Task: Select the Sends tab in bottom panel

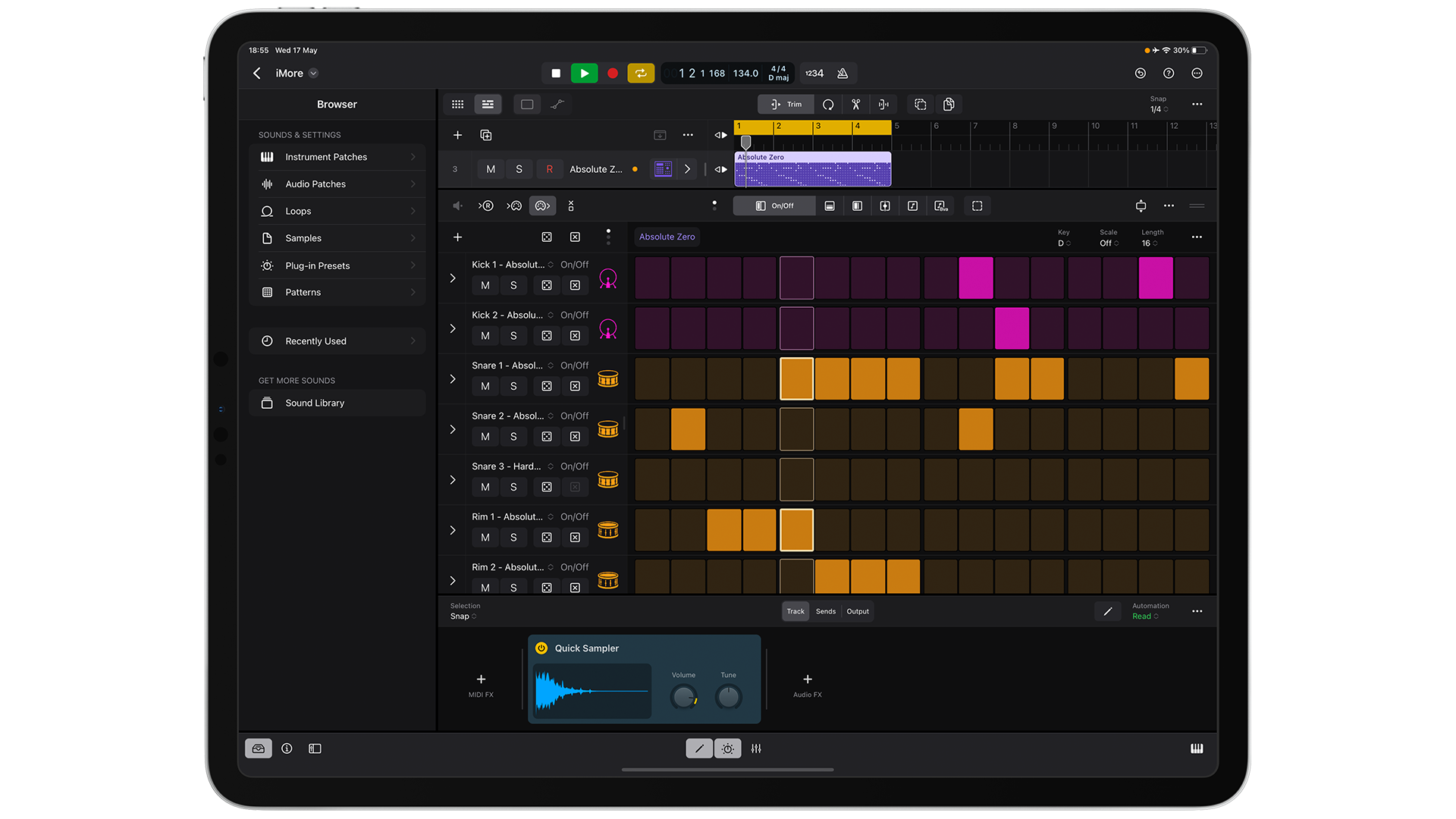Action: 825,611
